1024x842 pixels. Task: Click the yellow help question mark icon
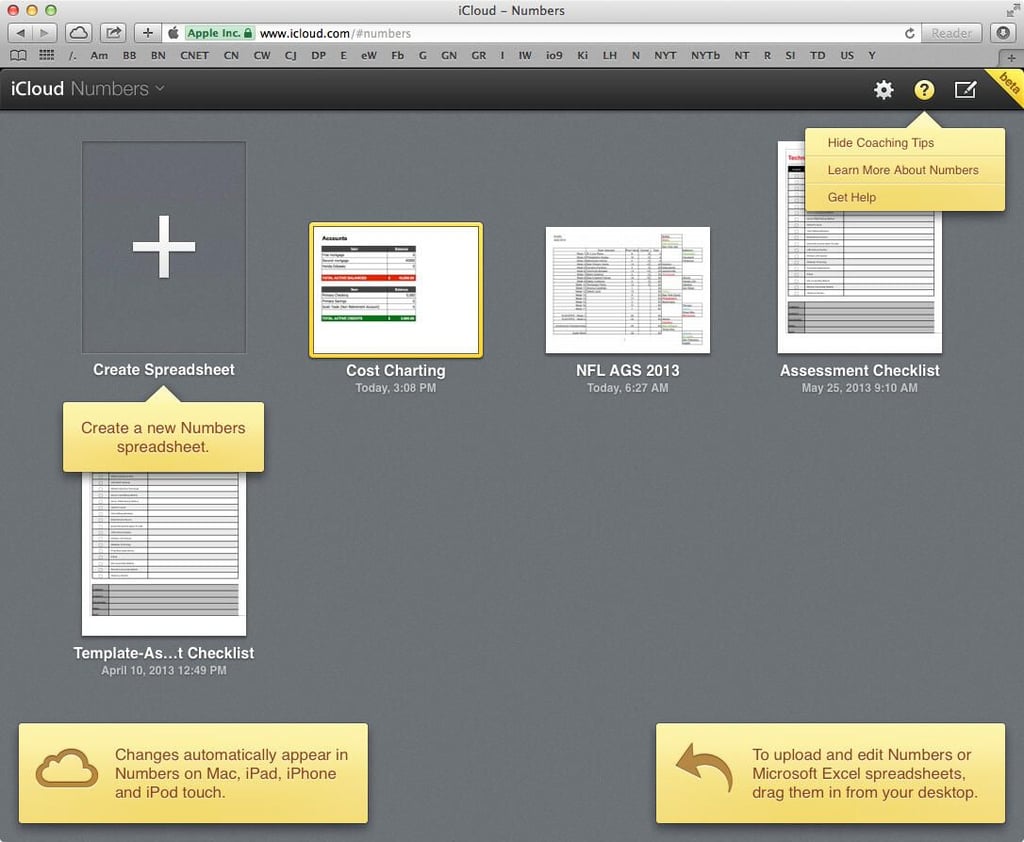[x=923, y=89]
